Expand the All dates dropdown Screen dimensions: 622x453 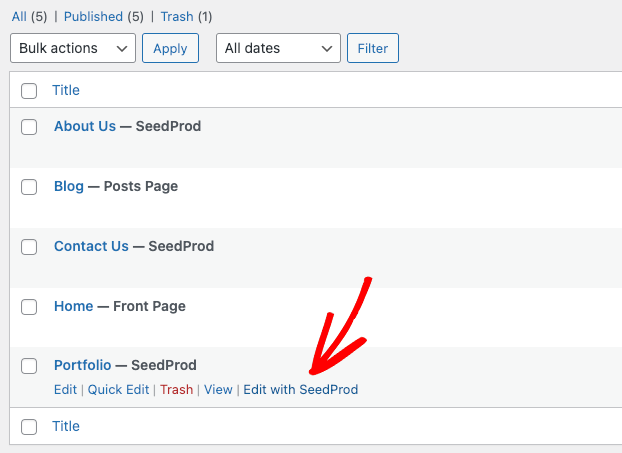278,48
